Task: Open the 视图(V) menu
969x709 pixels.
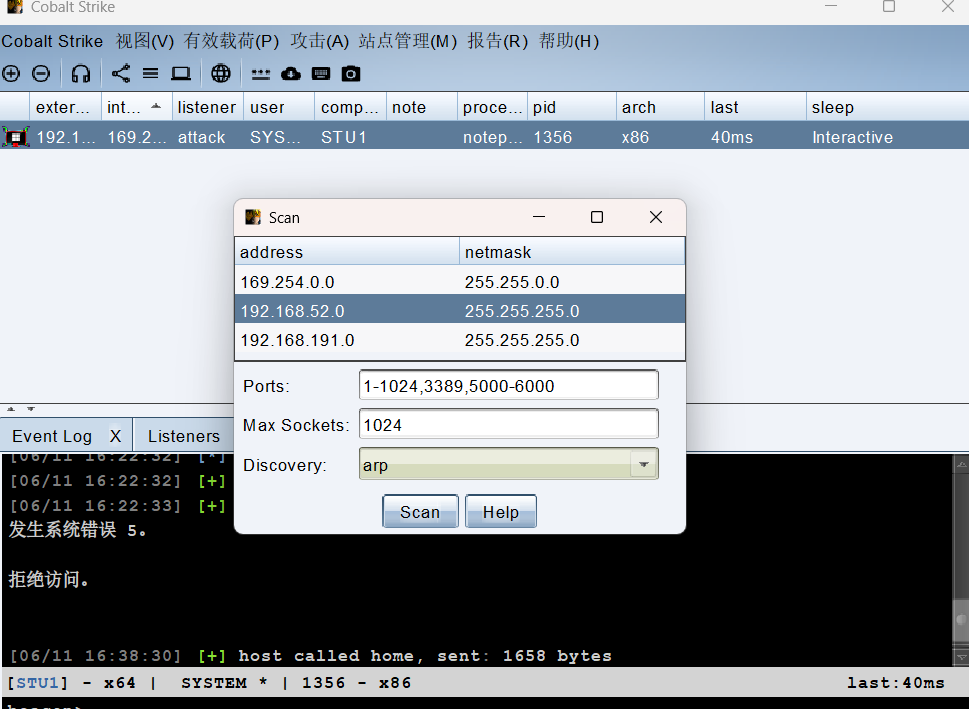Action: coord(145,41)
